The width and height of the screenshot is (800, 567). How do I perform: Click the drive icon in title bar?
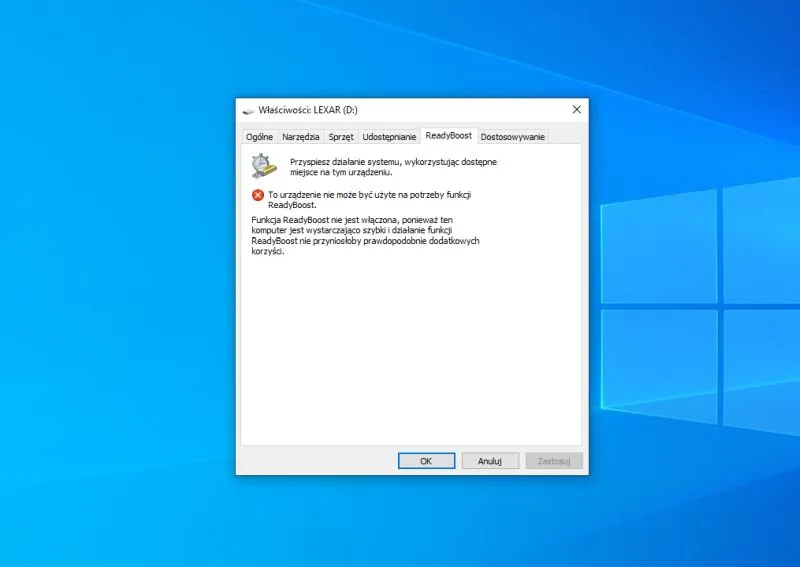click(248, 110)
